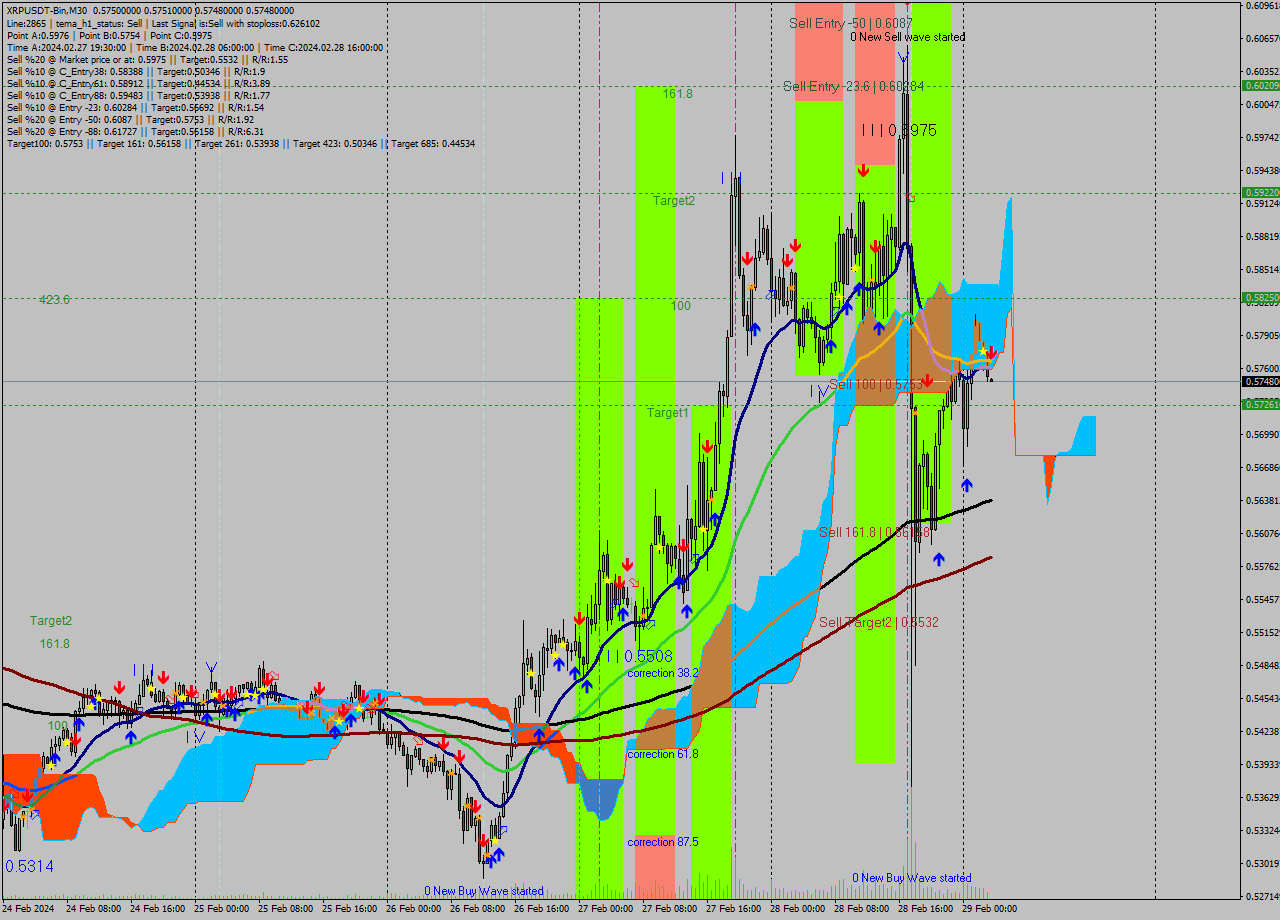The height and width of the screenshot is (920, 1280).
Task: Click the '25 Feb 00:00' time axis label
Action: point(221,909)
